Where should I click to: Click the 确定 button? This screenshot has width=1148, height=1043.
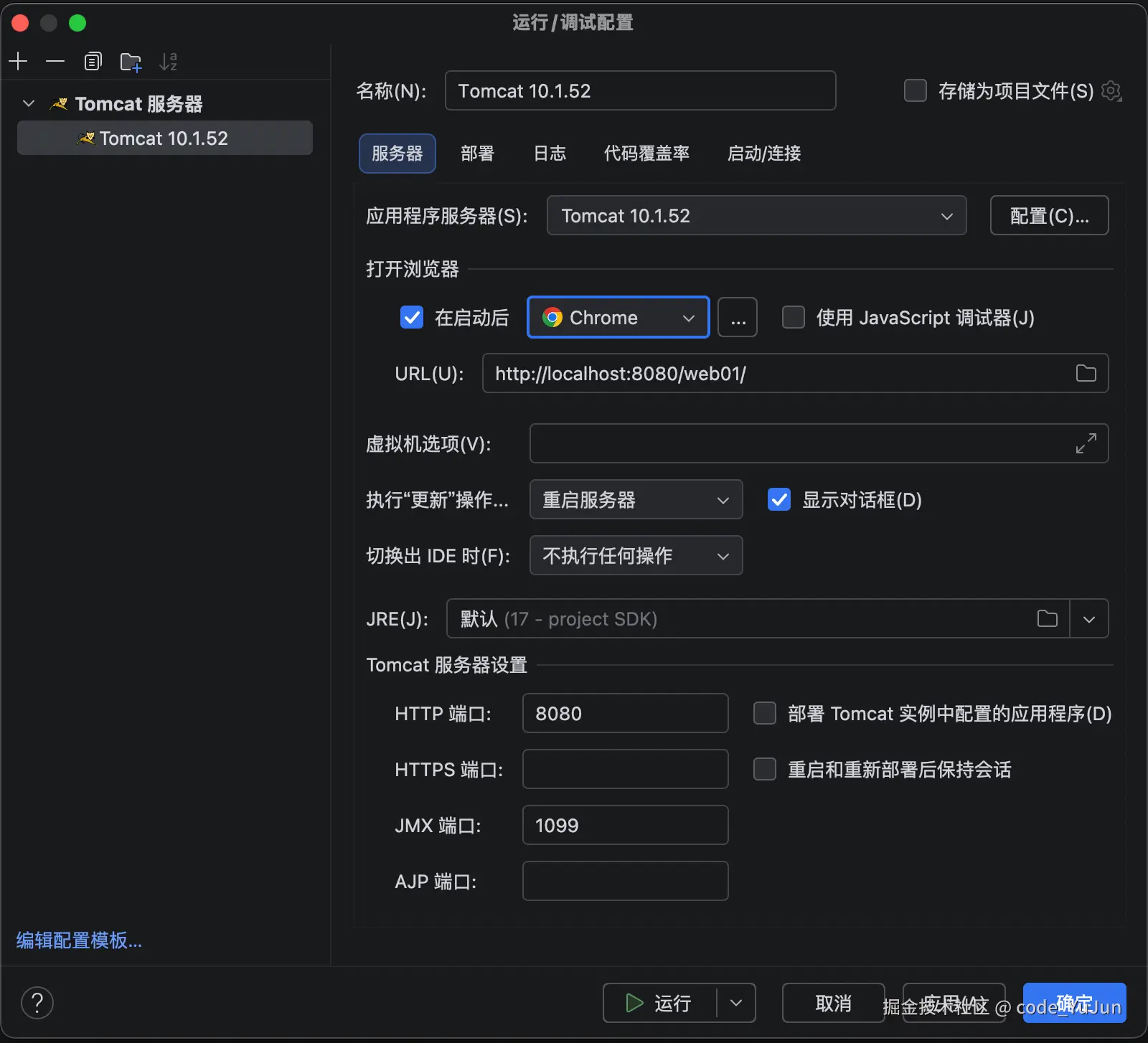(1075, 1002)
